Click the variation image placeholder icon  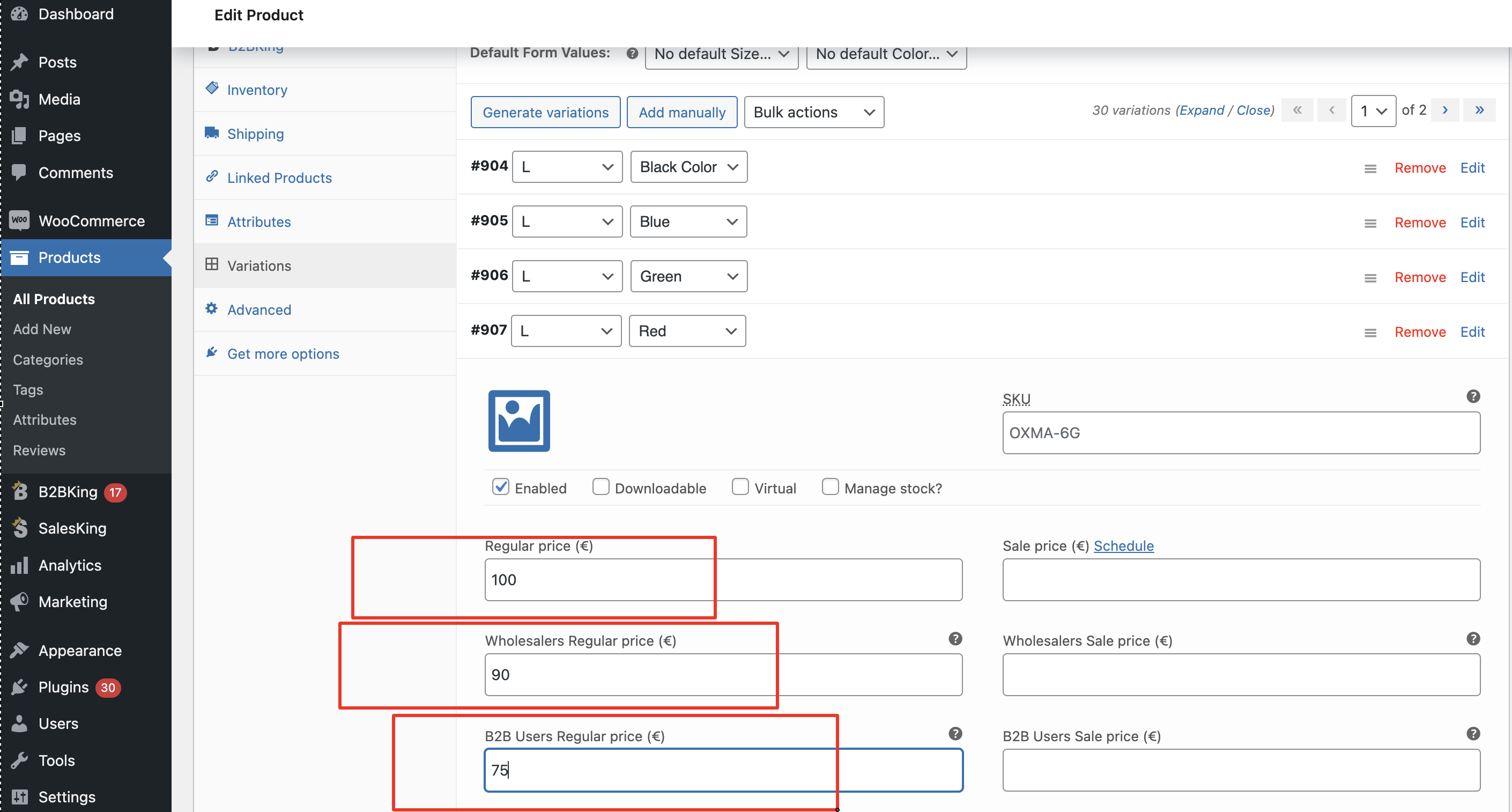[x=519, y=420]
